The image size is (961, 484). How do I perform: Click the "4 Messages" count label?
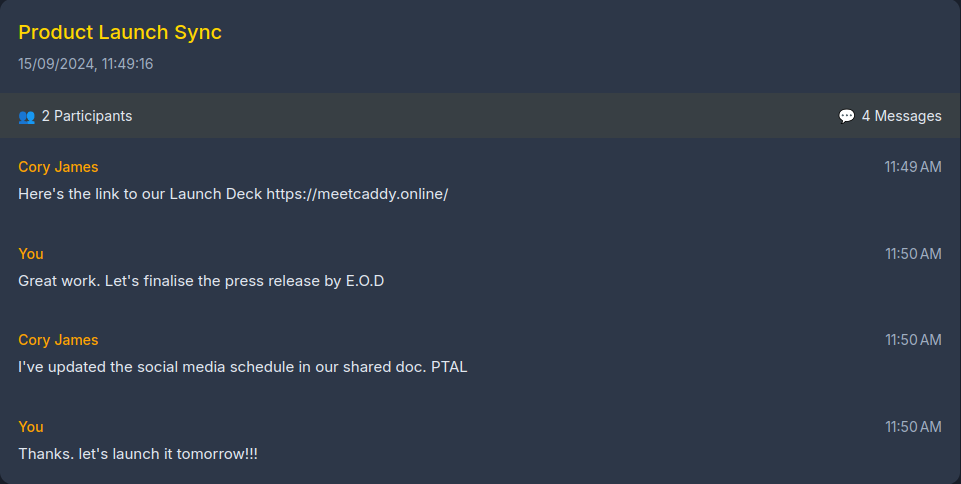[x=901, y=116]
